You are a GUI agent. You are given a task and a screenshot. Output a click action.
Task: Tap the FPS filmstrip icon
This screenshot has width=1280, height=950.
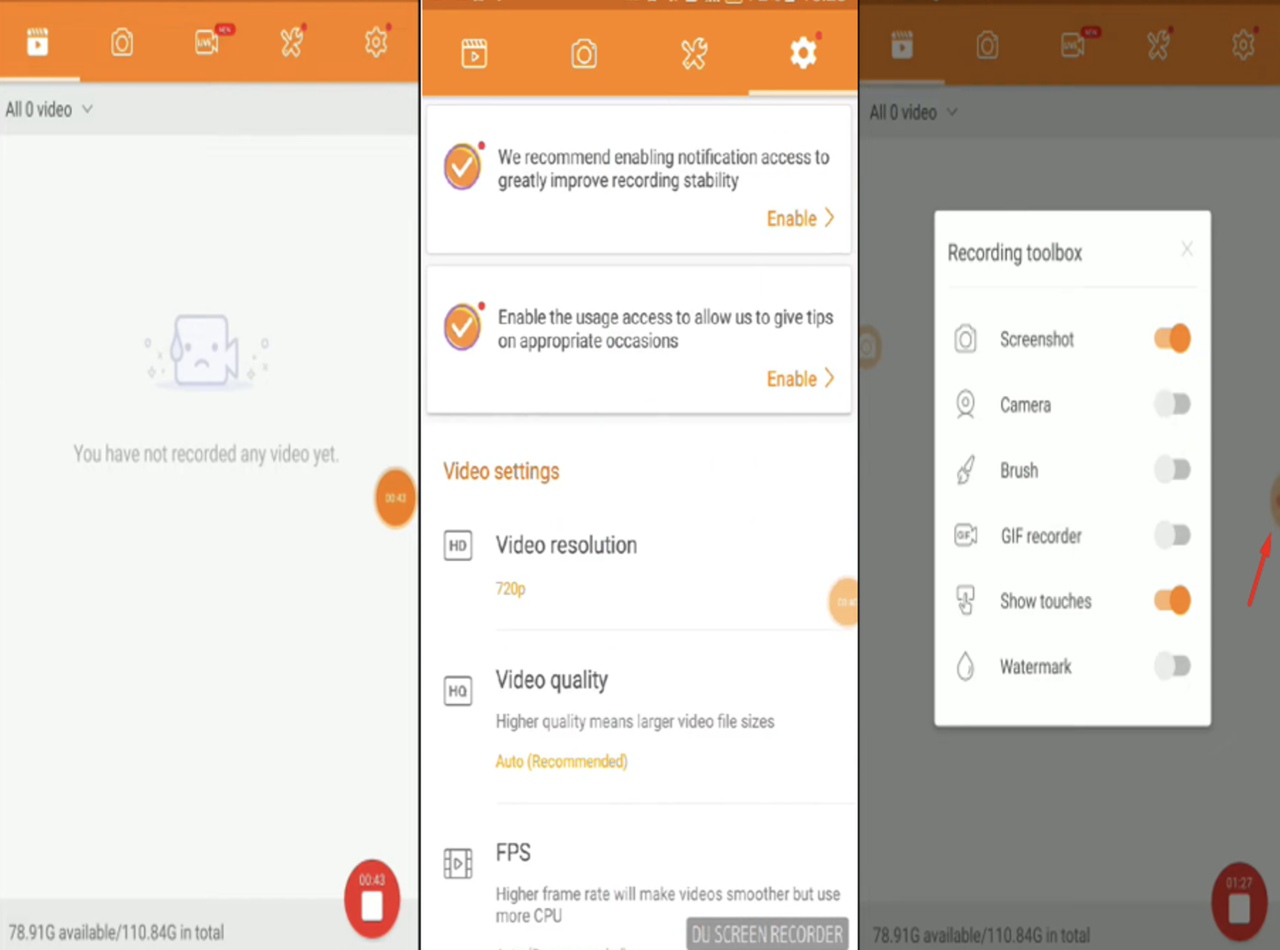[x=457, y=863]
